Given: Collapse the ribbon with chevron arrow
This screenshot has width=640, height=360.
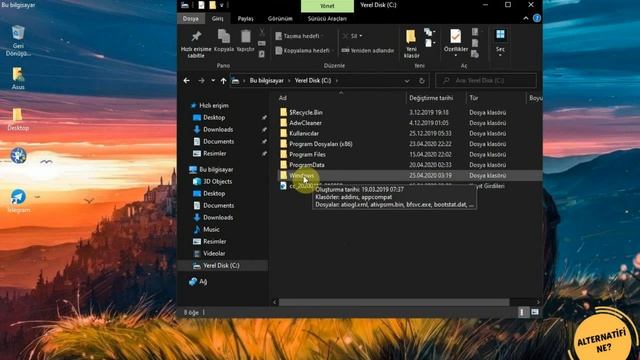Looking at the screenshot, I should pos(526,18).
